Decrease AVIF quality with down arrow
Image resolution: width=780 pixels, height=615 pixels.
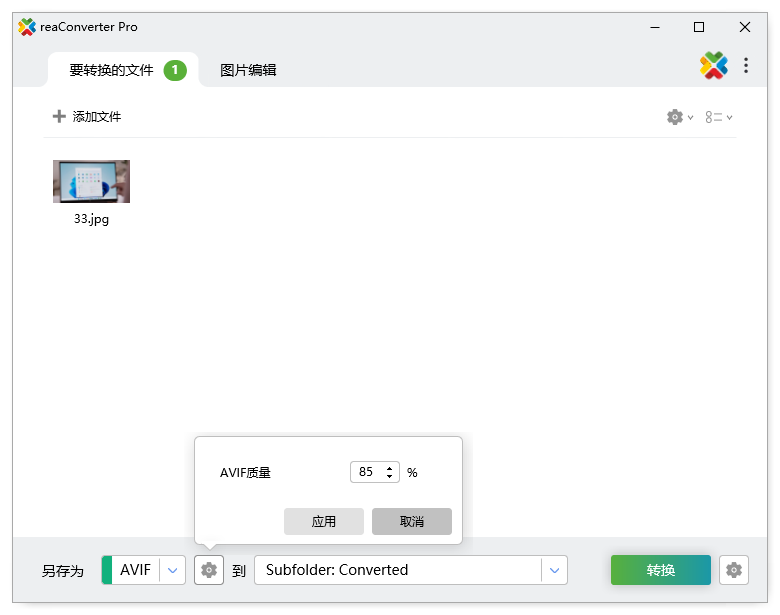click(x=390, y=477)
